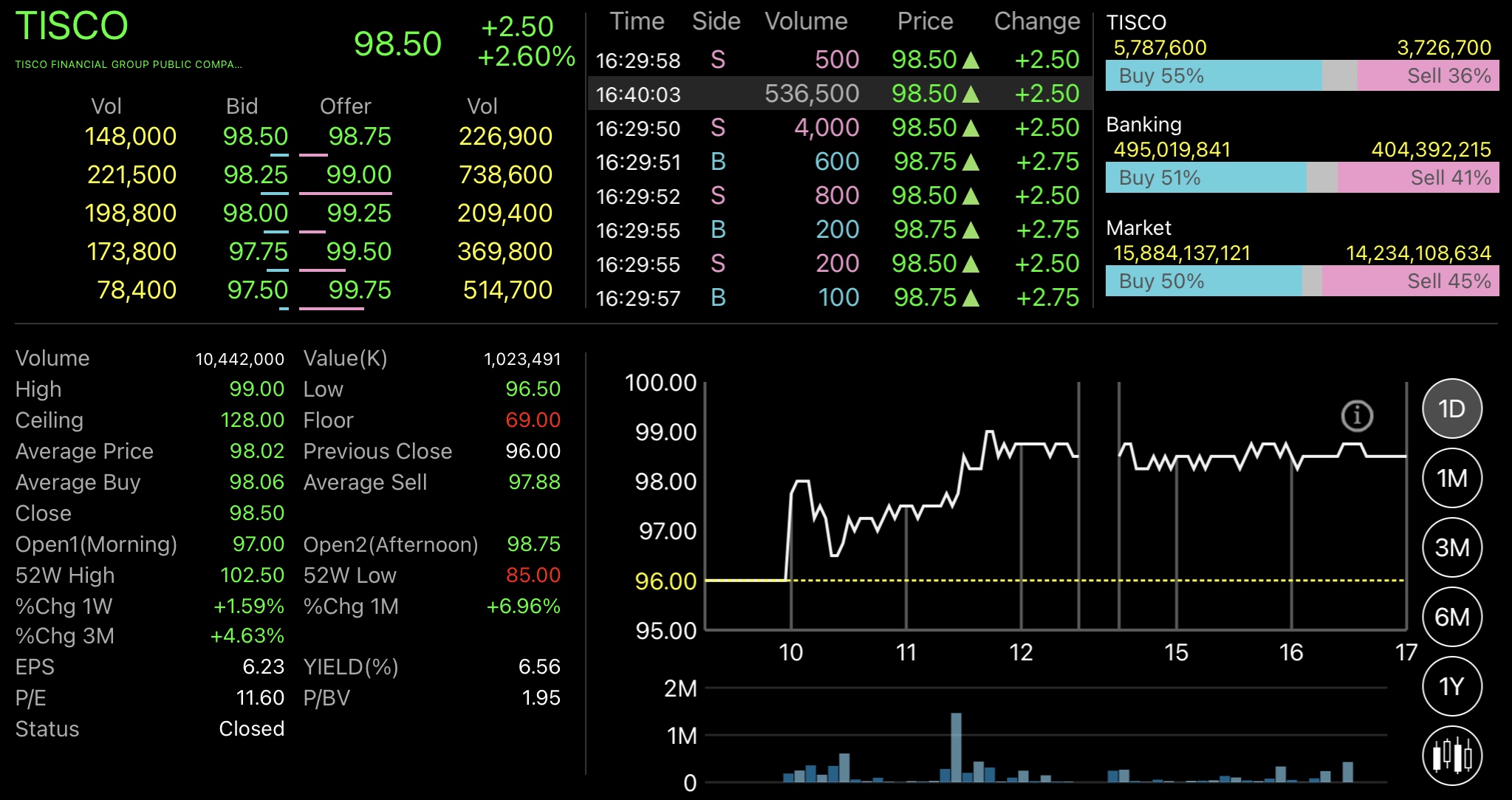
Task: Click the TISCO Buy 55% bar
Action: (1213, 76)
